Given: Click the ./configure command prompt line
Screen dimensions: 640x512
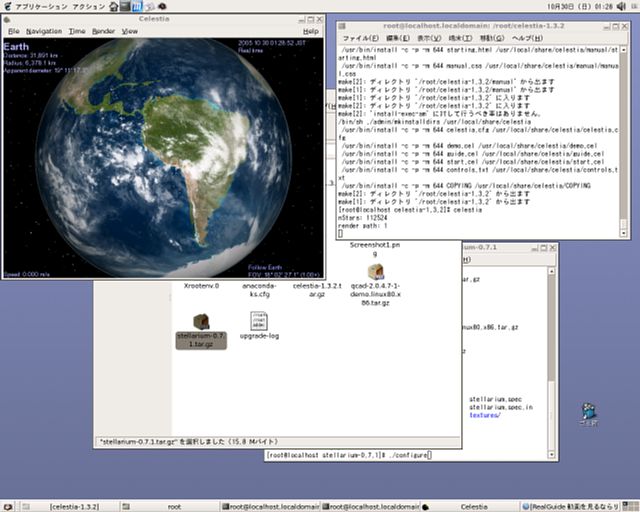Looking at the screenshot, I should tap(349, 455).
